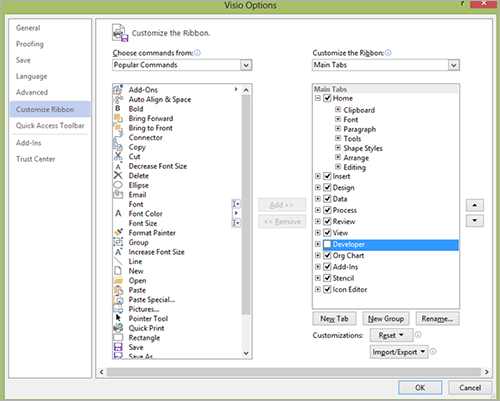Select the Email command icon
The height and width of the screenshot is (401, 500).
[x=118, y=194]
